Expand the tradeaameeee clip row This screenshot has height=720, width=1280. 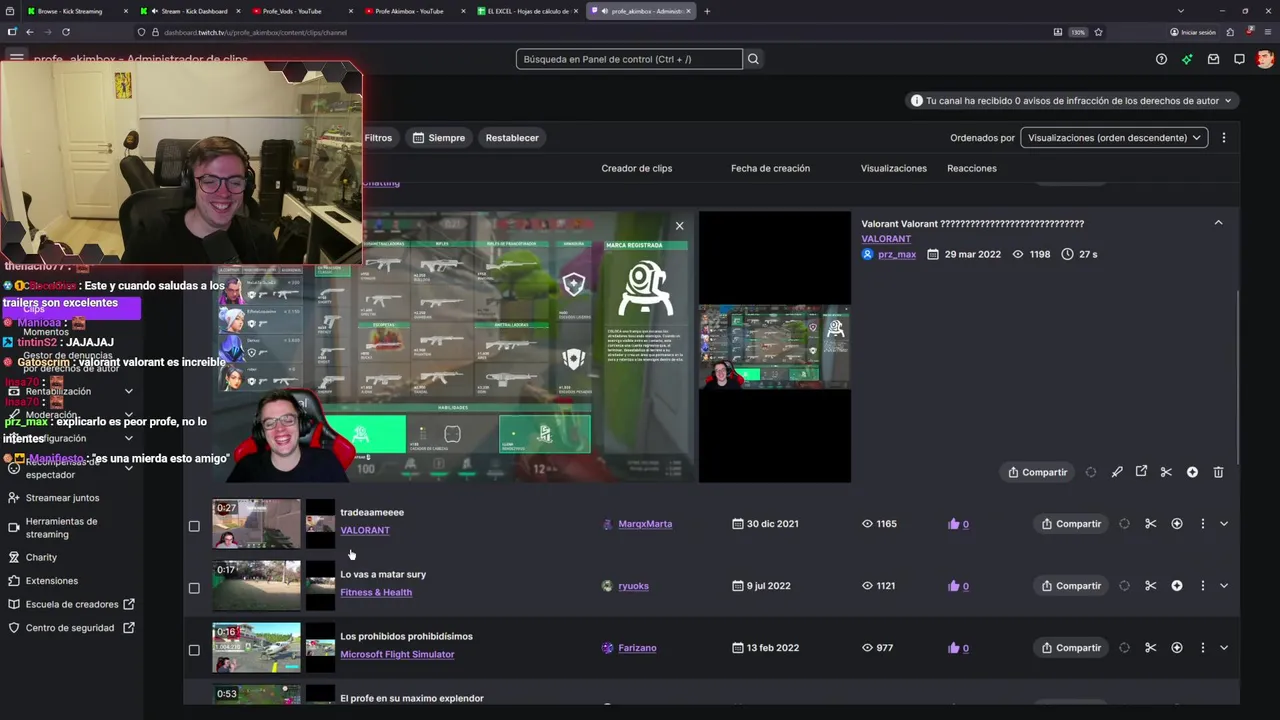pyautogui.click(x=1224, y=524)
